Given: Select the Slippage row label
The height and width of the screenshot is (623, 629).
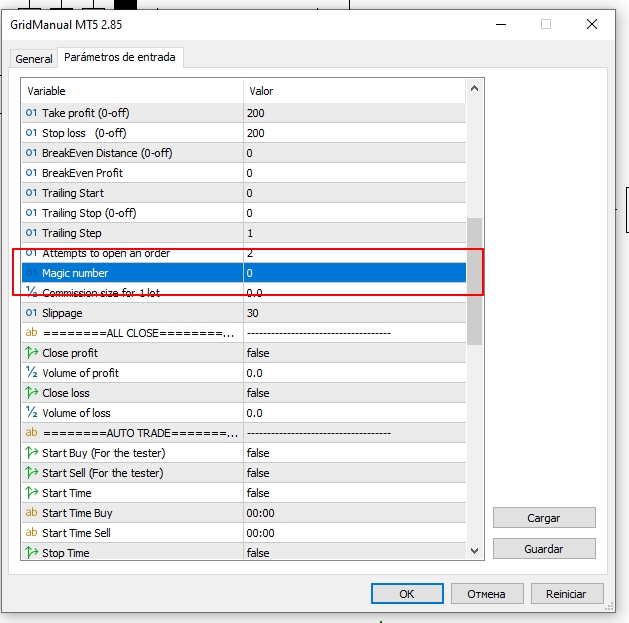Looking at the screenshot, I should point(62,313).
